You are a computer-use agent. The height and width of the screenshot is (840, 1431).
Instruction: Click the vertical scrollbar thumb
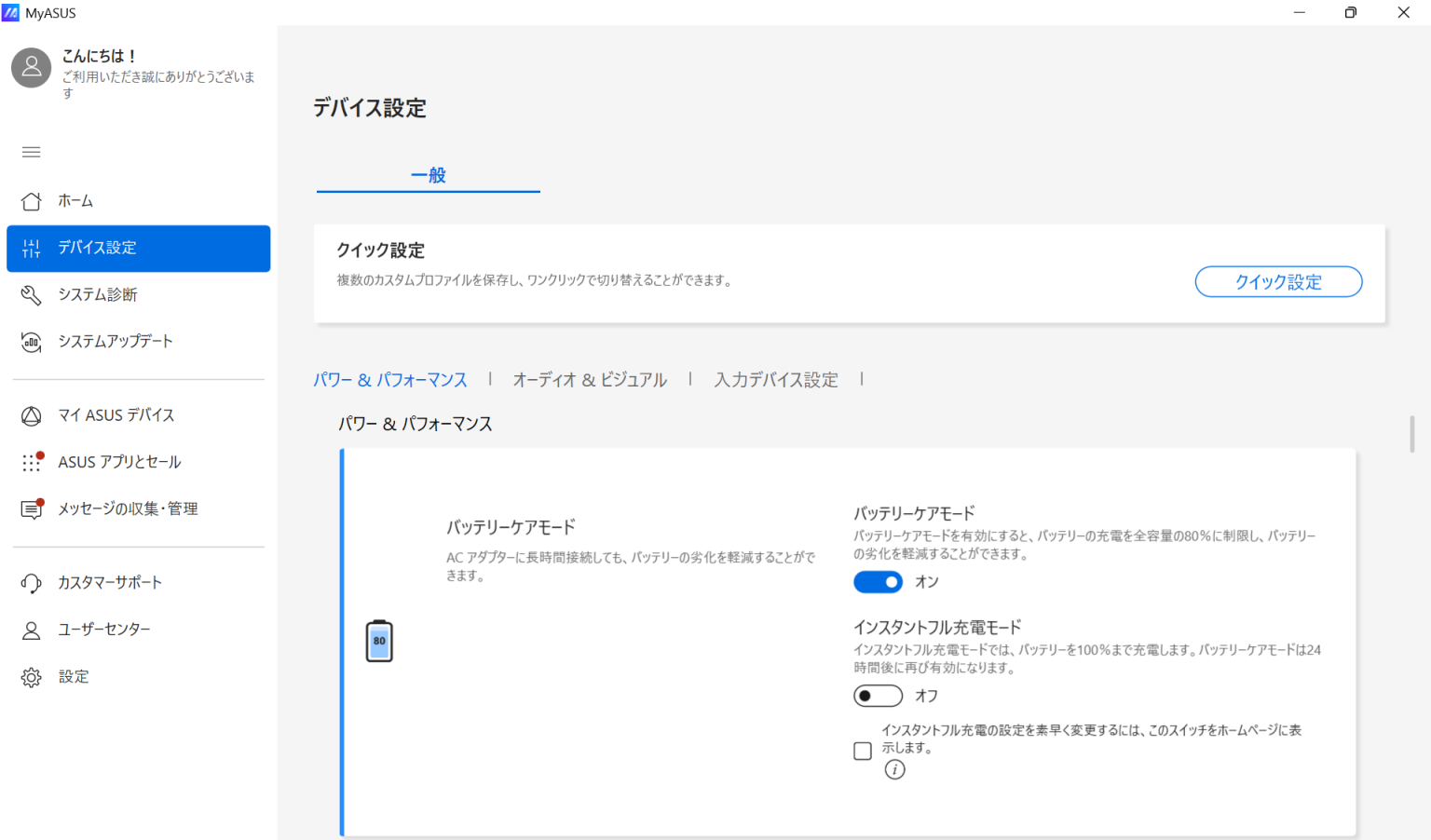click(1412, 434)
